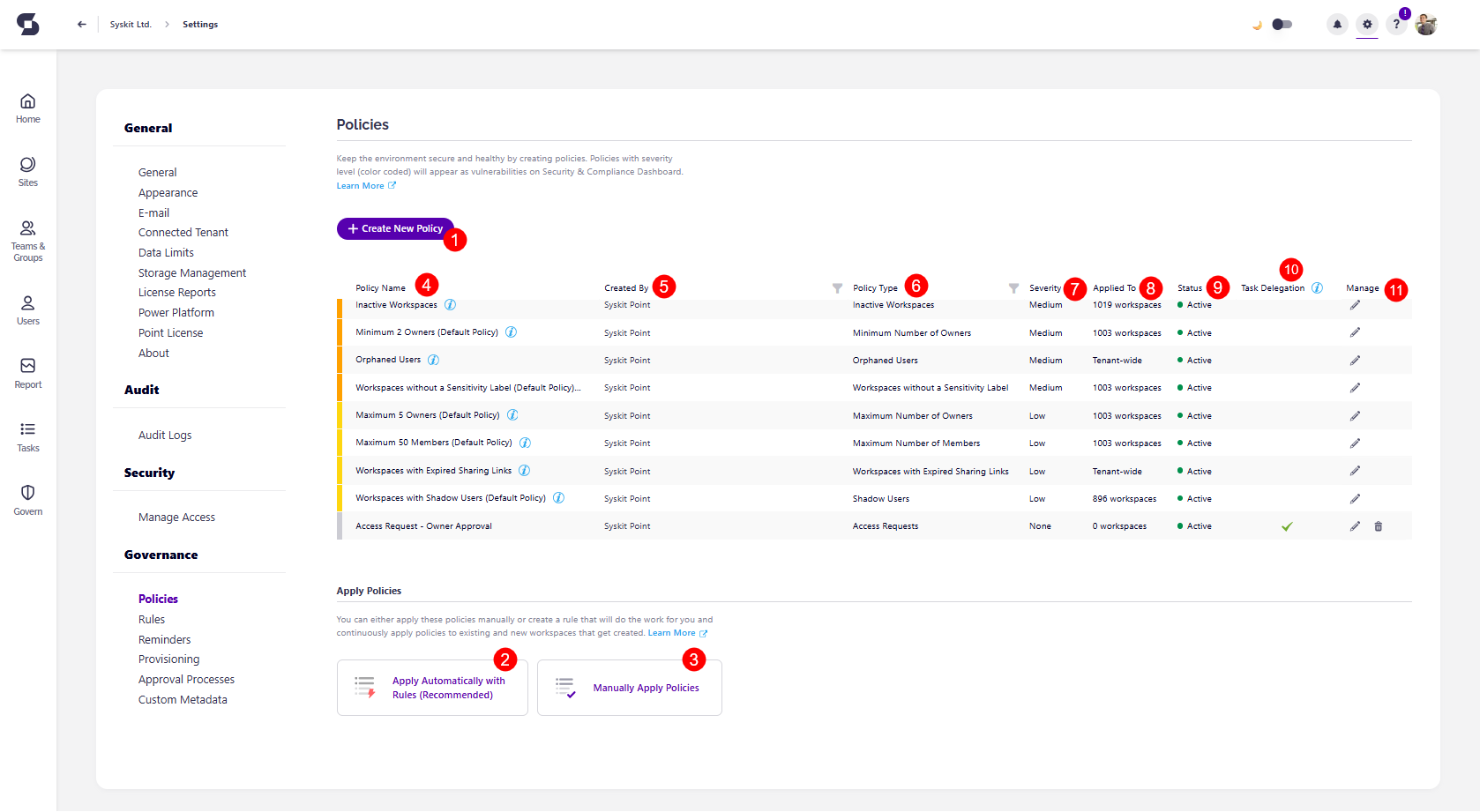Open the Created By column filter
Screen dimensions: 1480x812
tap(837, 288)
